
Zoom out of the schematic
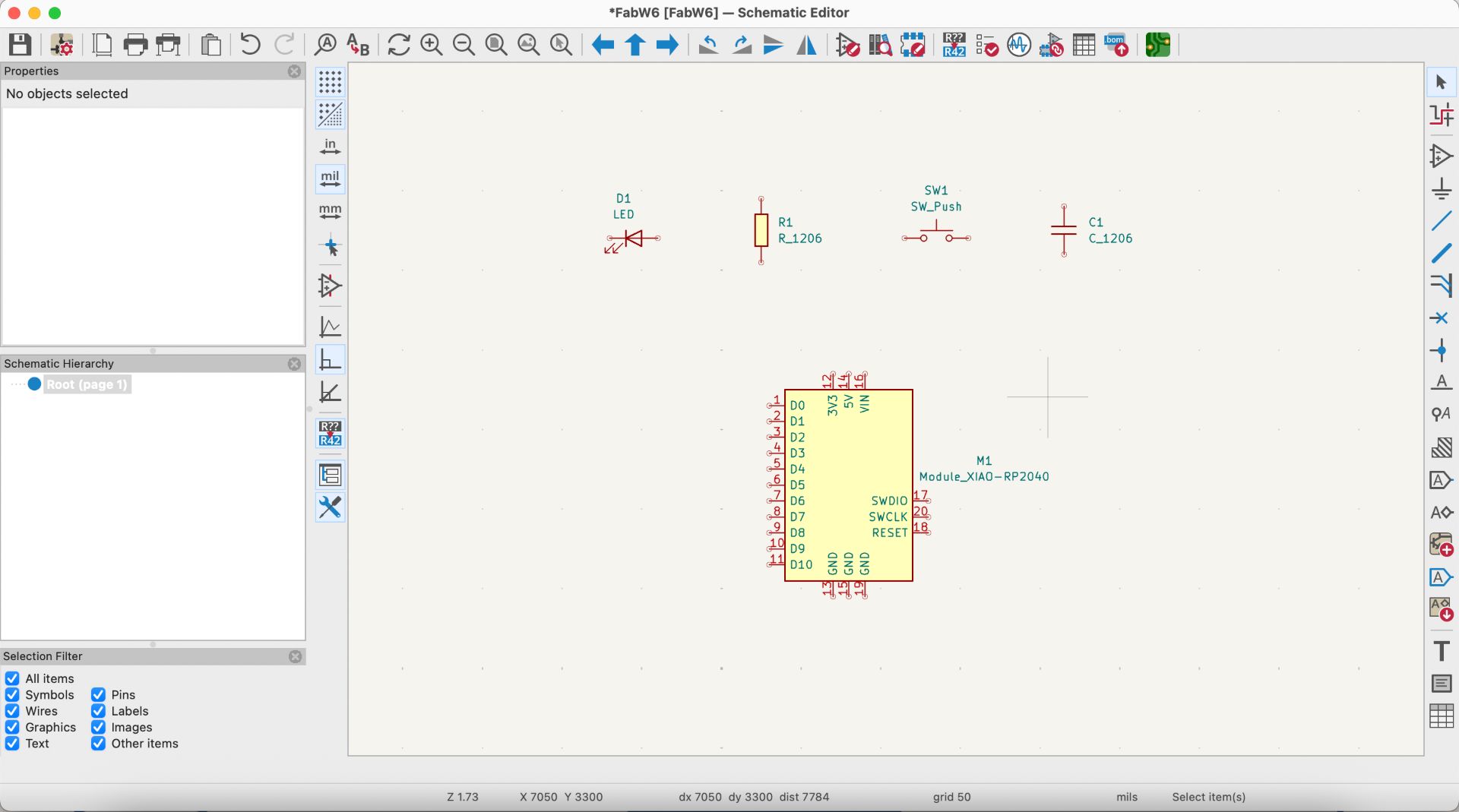[x=464, y=45]
